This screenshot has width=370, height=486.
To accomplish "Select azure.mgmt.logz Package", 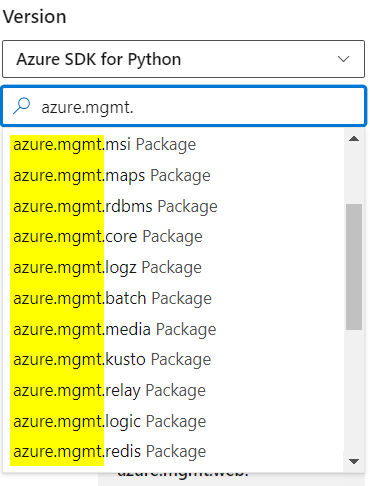I will coord(173,268).
